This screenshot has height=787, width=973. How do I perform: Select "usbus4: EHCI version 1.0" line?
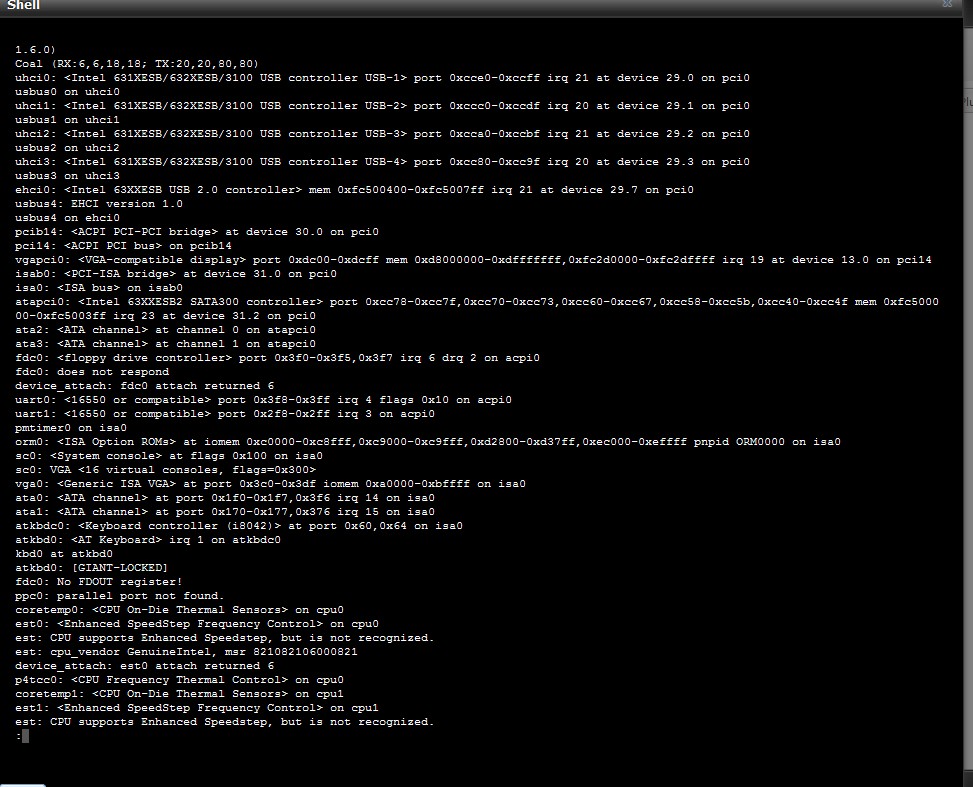coord(99,204)
